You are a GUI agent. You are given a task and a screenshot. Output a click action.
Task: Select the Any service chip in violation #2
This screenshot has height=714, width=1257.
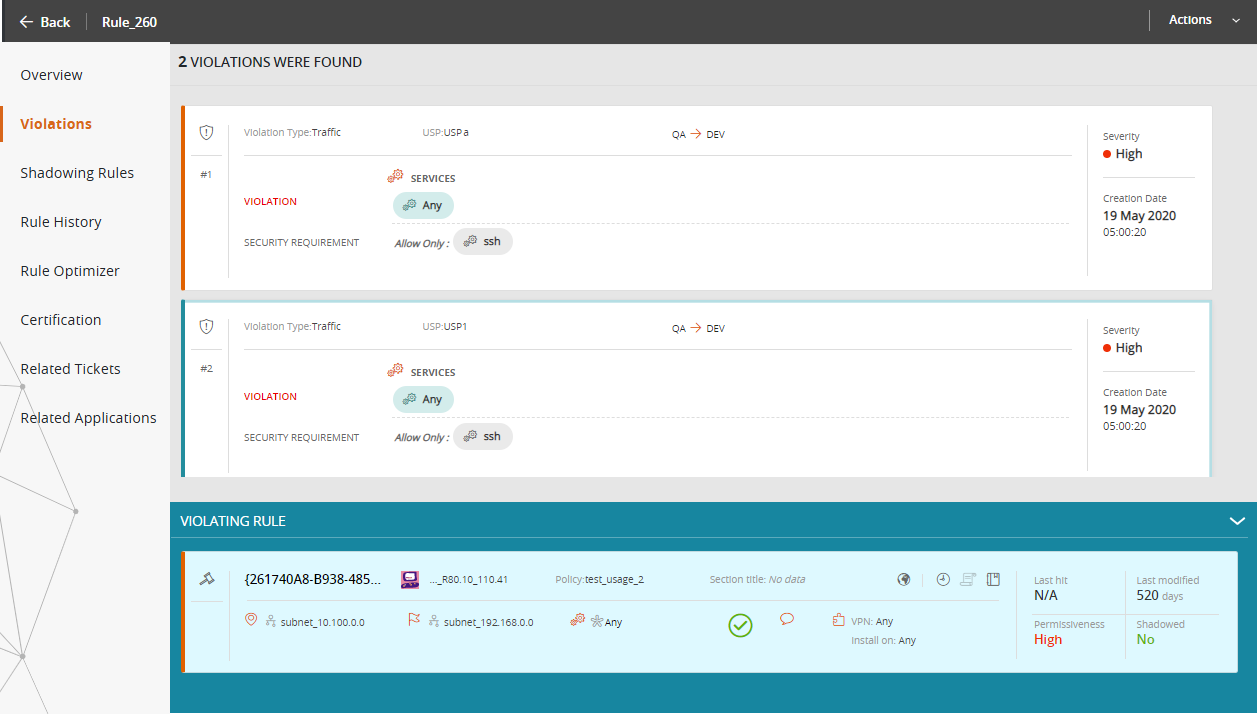click(423, 399)
